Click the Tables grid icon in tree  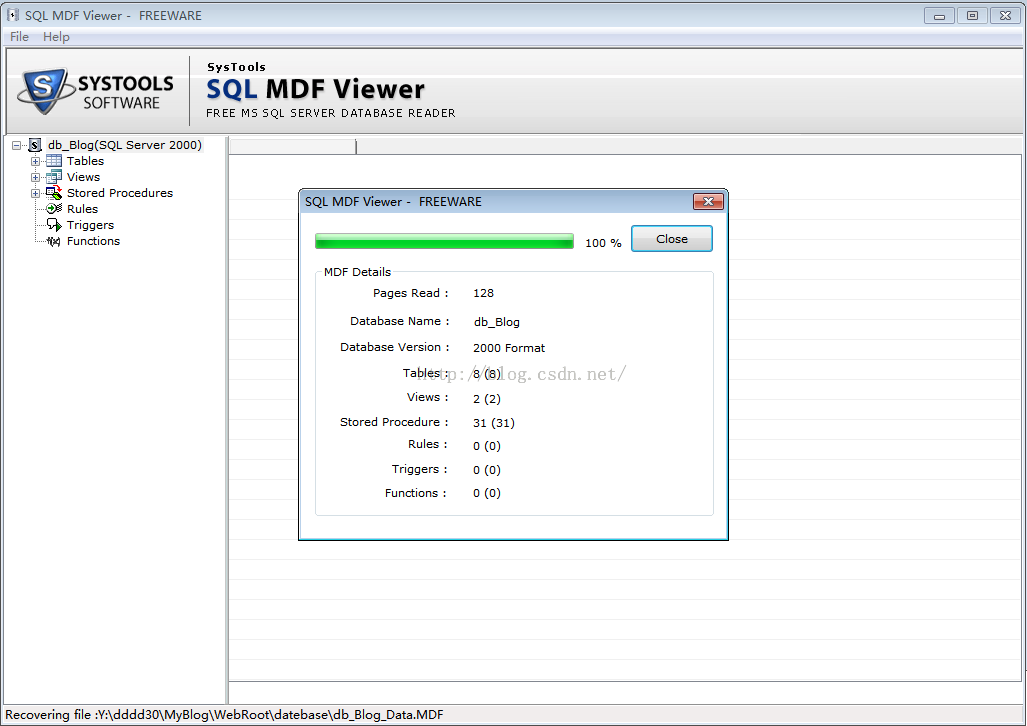click(54, 161)
